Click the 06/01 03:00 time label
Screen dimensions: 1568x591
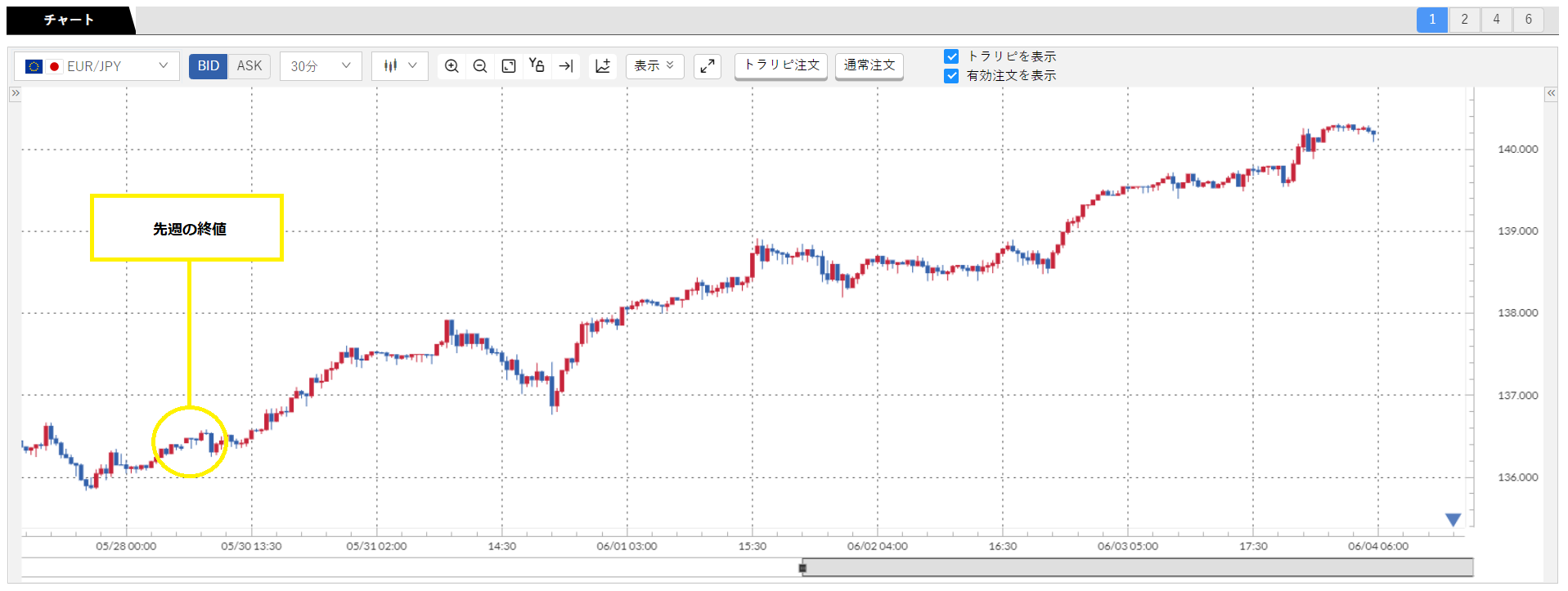click(x=627, y=546)
